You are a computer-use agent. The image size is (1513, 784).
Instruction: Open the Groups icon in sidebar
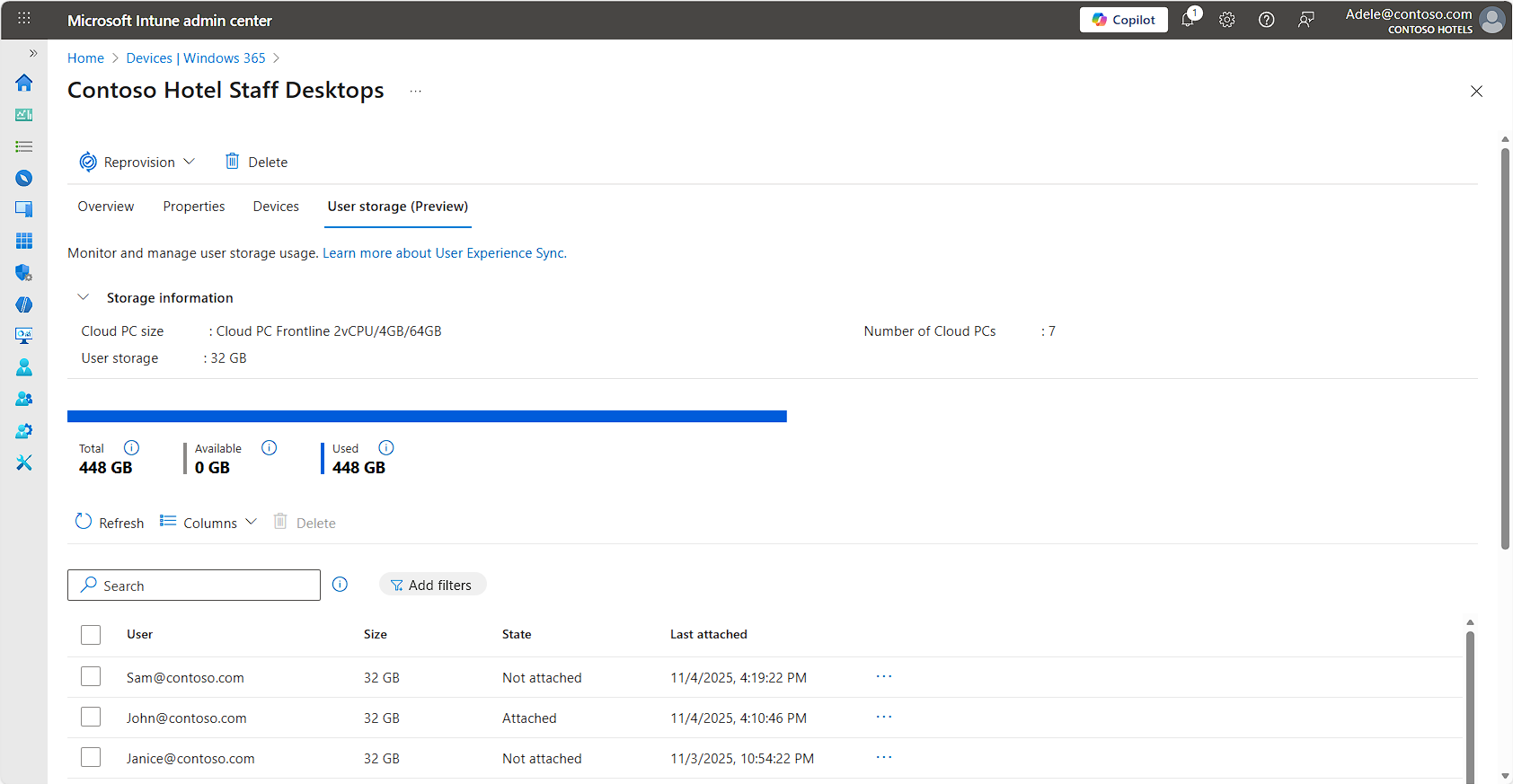click(24, 399)
